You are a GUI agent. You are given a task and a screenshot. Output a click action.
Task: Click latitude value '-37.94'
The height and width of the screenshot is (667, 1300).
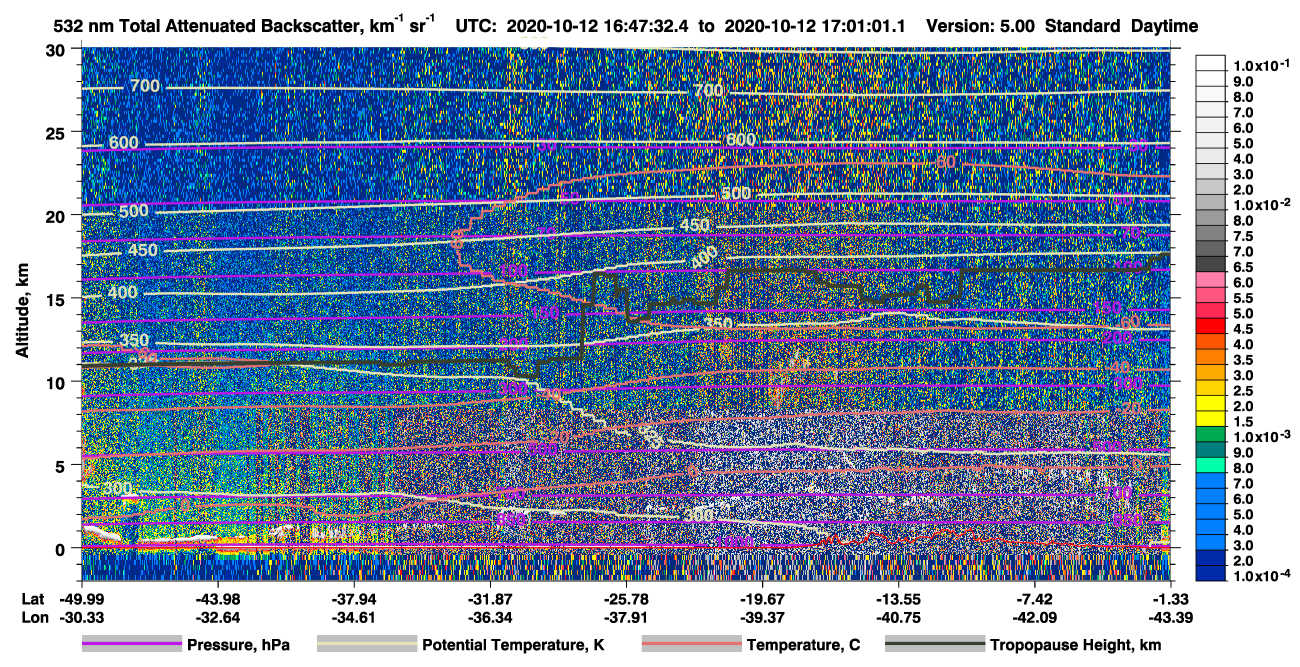point(353,599)
